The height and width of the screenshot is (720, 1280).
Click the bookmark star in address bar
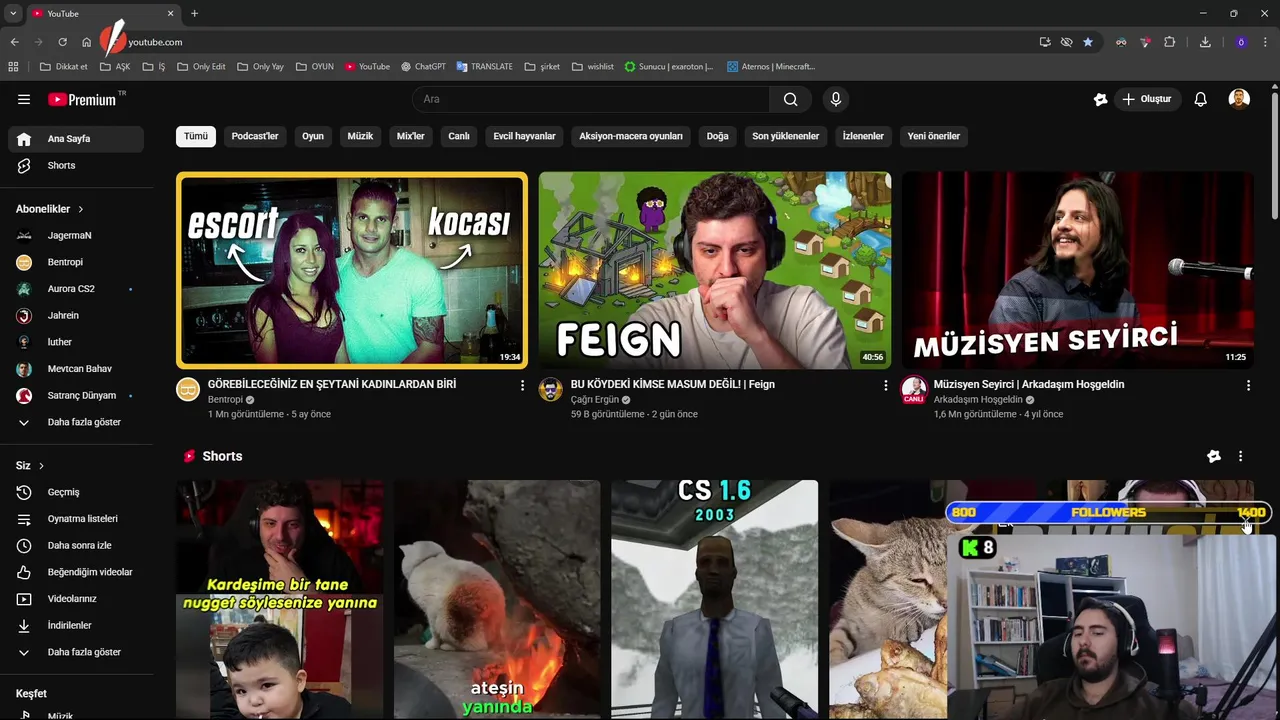[1088, 42]
